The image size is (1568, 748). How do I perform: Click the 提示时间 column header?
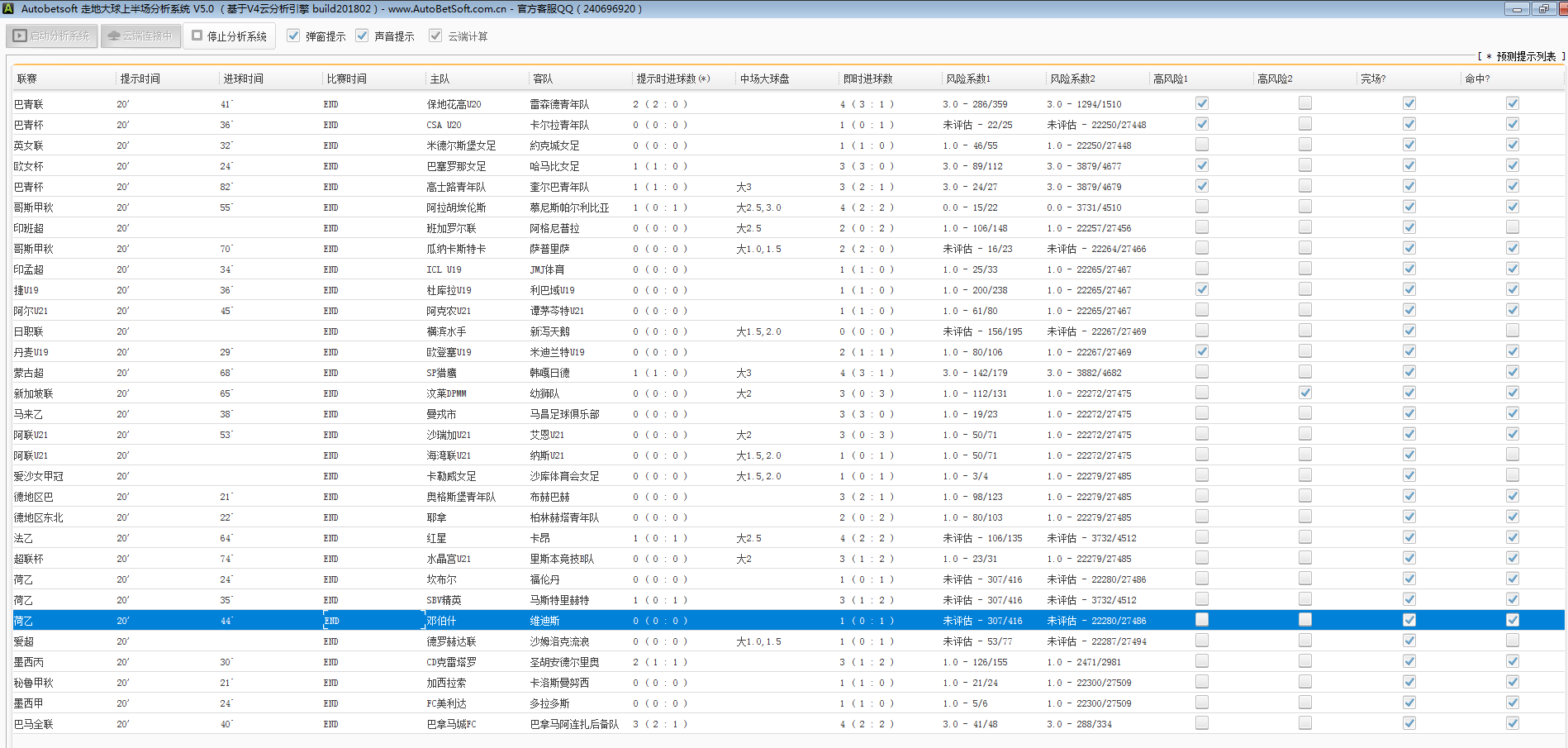(x=140, y=79)
